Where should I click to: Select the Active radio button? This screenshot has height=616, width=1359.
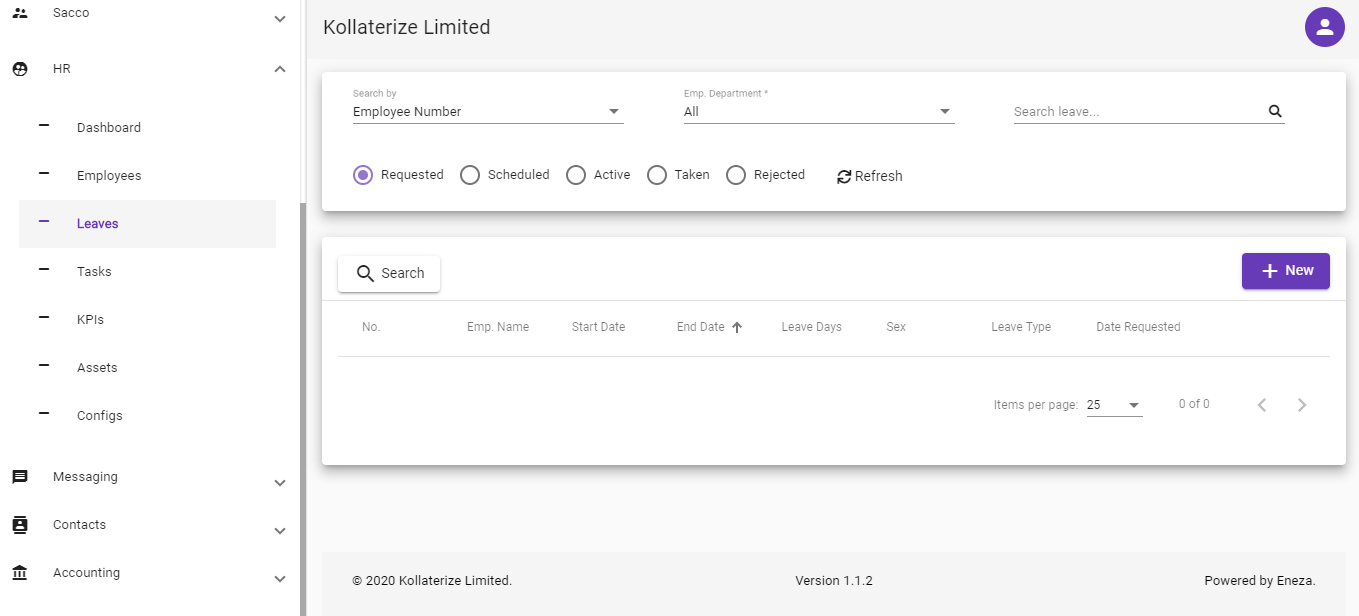coord(576,175)
